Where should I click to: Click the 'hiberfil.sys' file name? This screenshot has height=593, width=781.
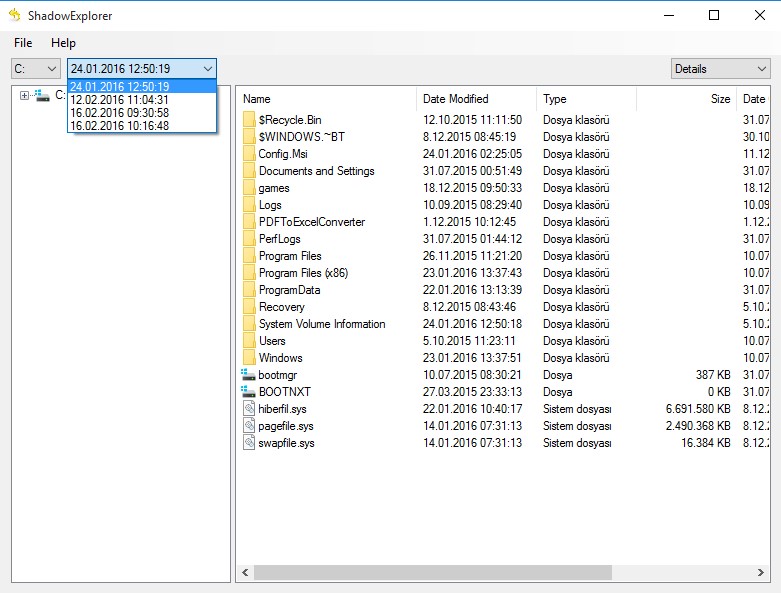[x=282, y=409]
